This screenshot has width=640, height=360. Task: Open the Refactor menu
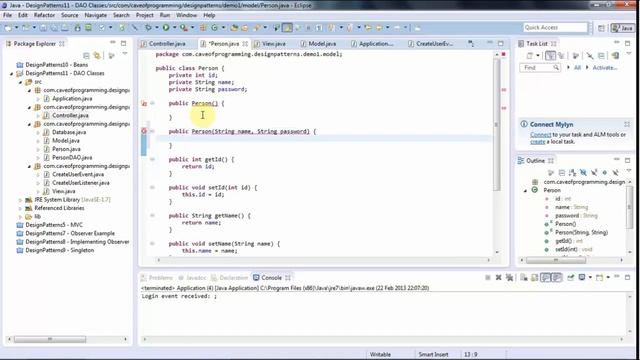tap(44, 15)
